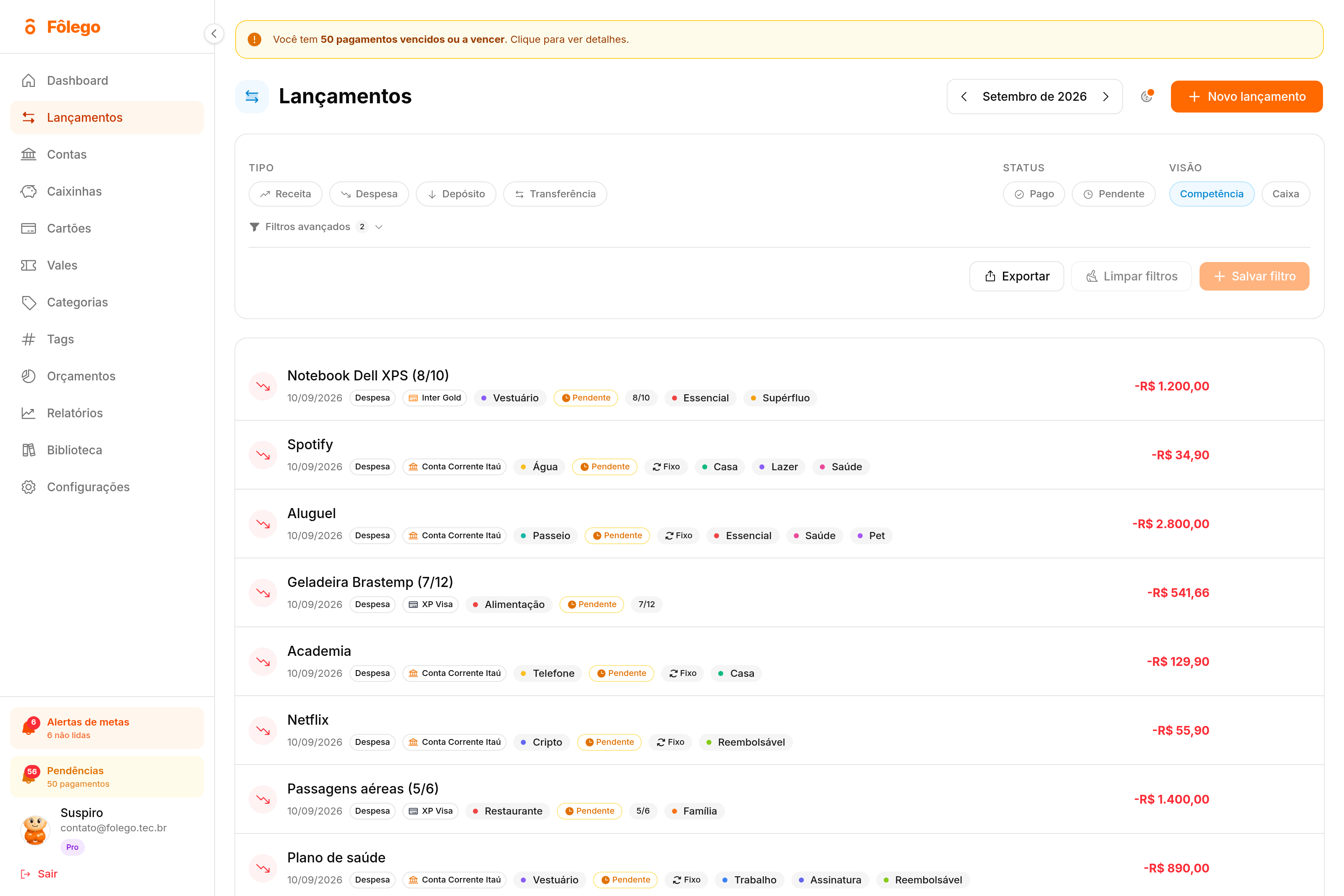Collapse the sidebar with the chevron button

coord(214,34)
